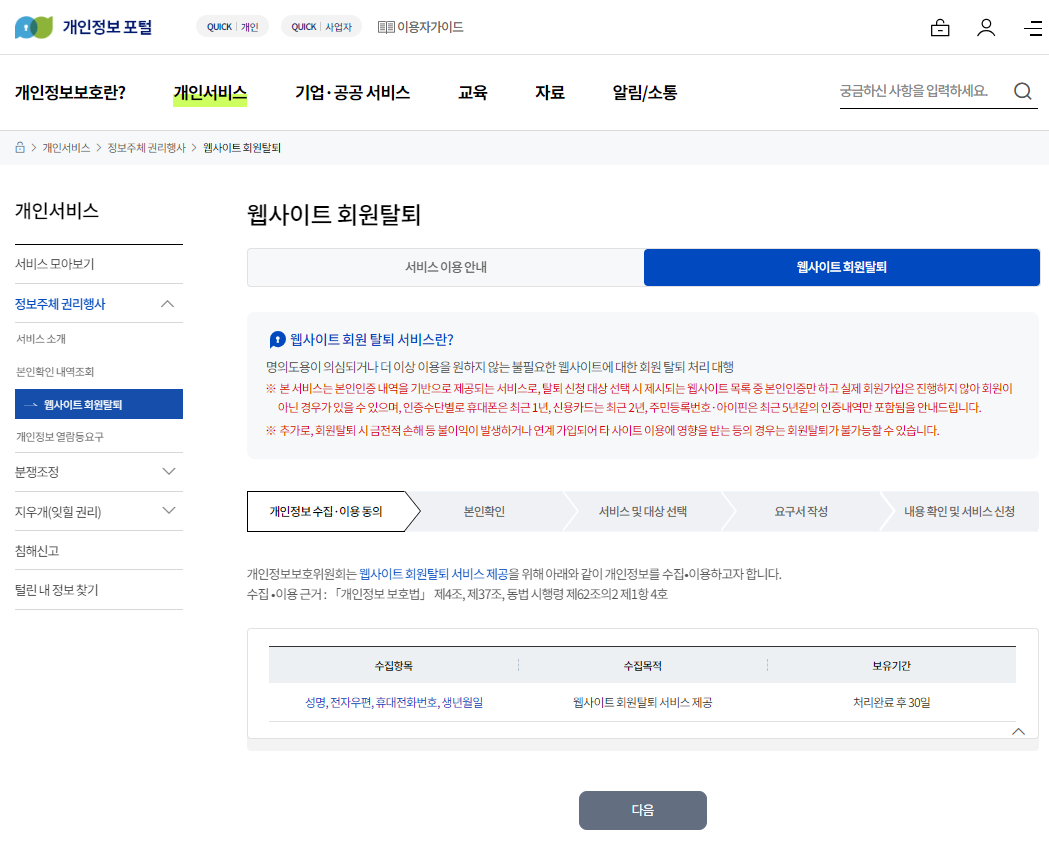The height and width of the screenshot is (852, 1049).
Task: Open the hamburger menu icon
Action: pos(1033,28)
